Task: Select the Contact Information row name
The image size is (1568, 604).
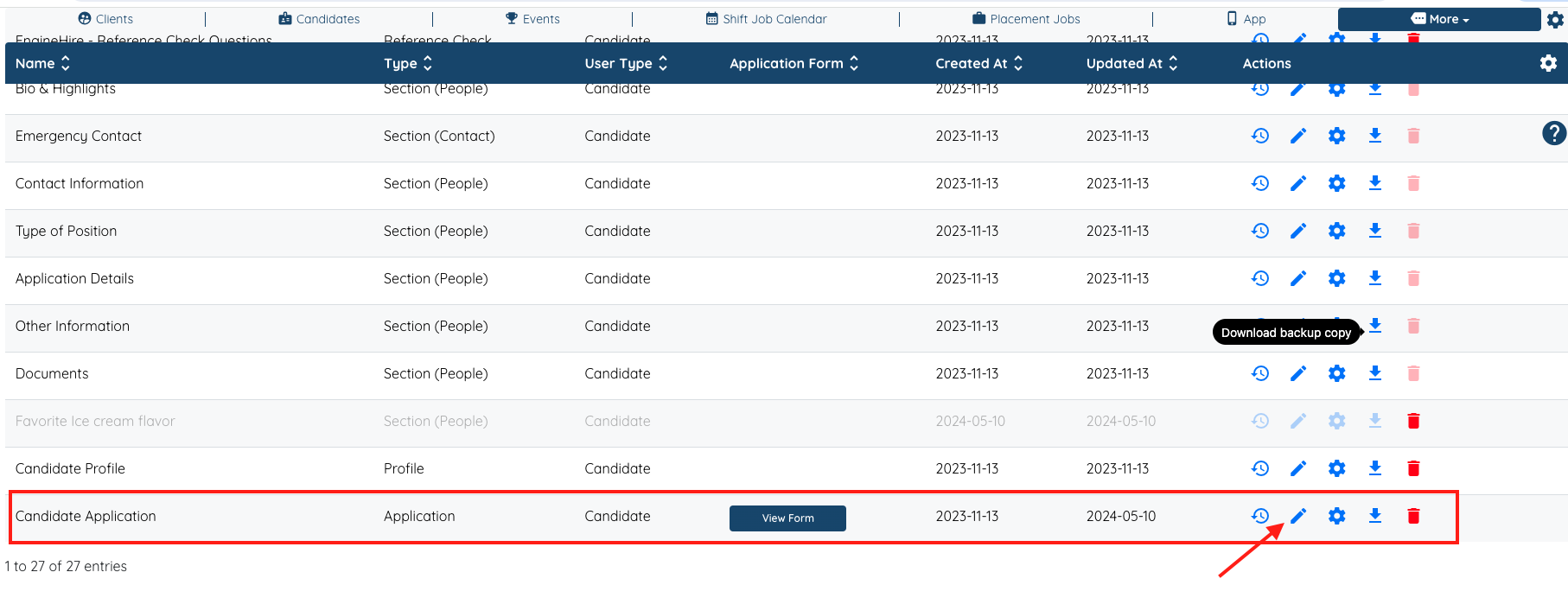Action: (80, 183)
